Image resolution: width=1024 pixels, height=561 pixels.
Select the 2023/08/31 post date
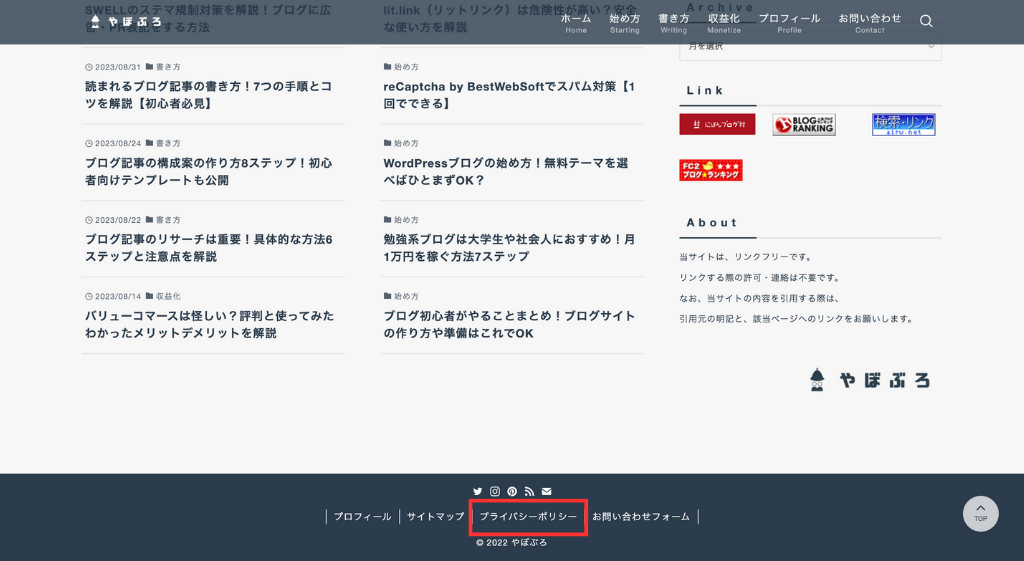[113, 67]
